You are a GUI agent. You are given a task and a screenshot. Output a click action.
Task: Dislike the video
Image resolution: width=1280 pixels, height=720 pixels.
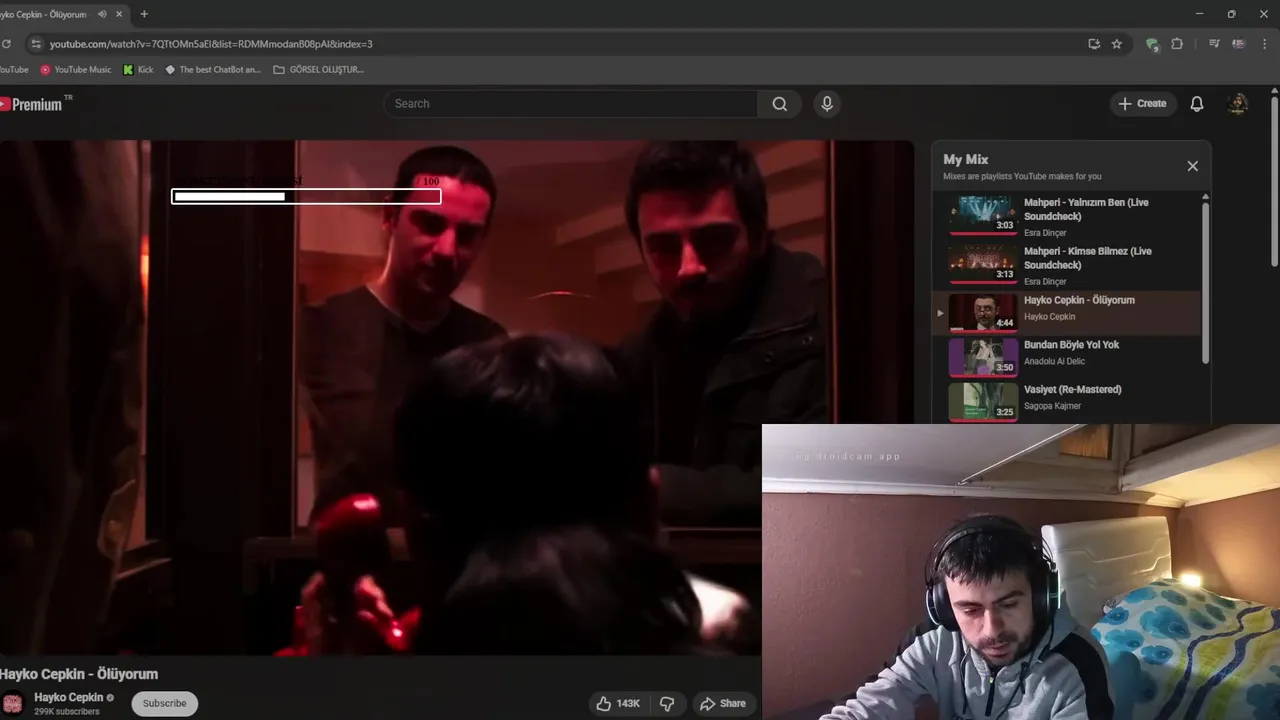(x=667, y=704)
